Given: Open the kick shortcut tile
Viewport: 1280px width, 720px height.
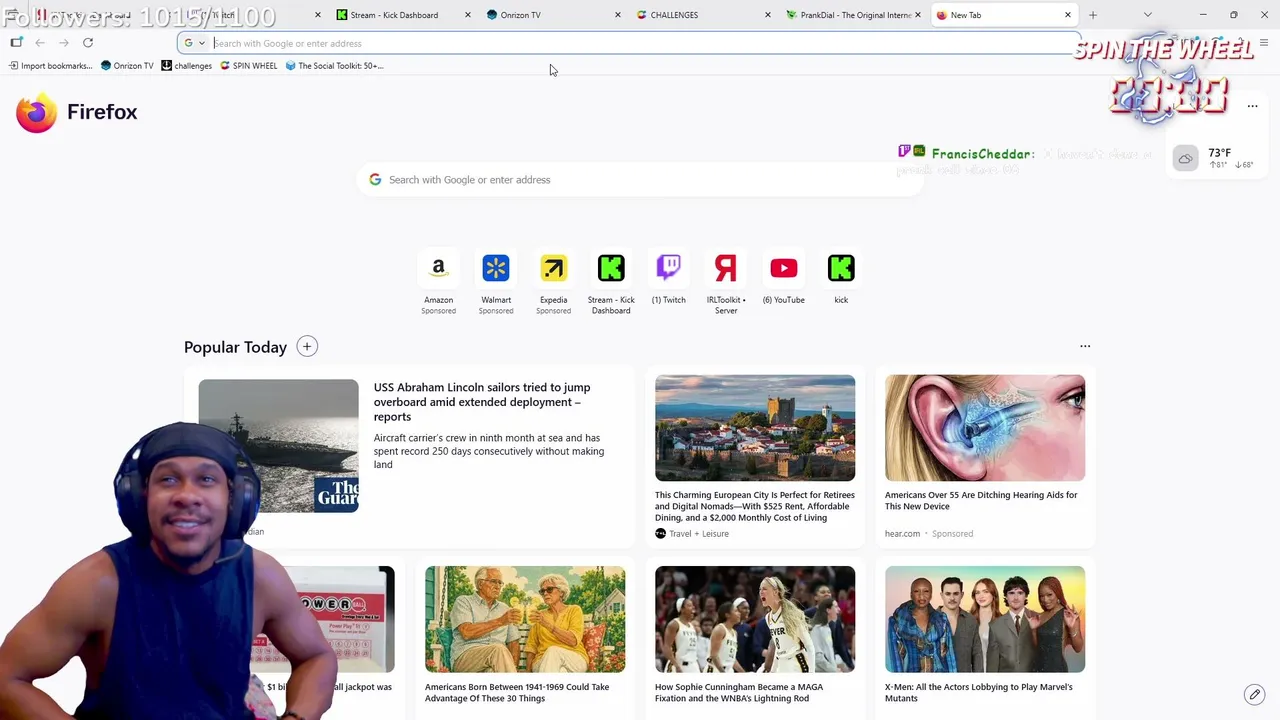Looking at the screenshot, I should [x=841, y=278].
